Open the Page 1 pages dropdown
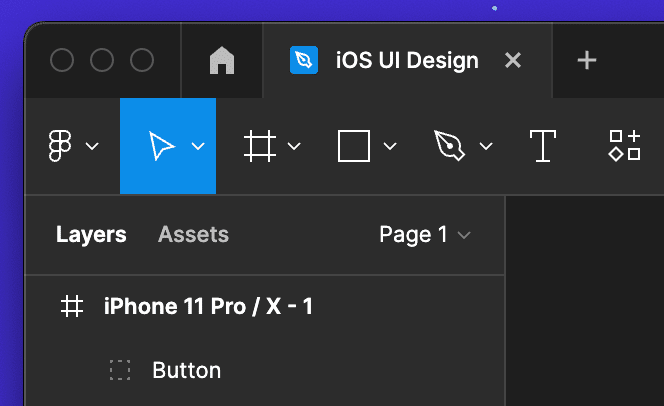The image size is (664, 406). click(425, 235)
